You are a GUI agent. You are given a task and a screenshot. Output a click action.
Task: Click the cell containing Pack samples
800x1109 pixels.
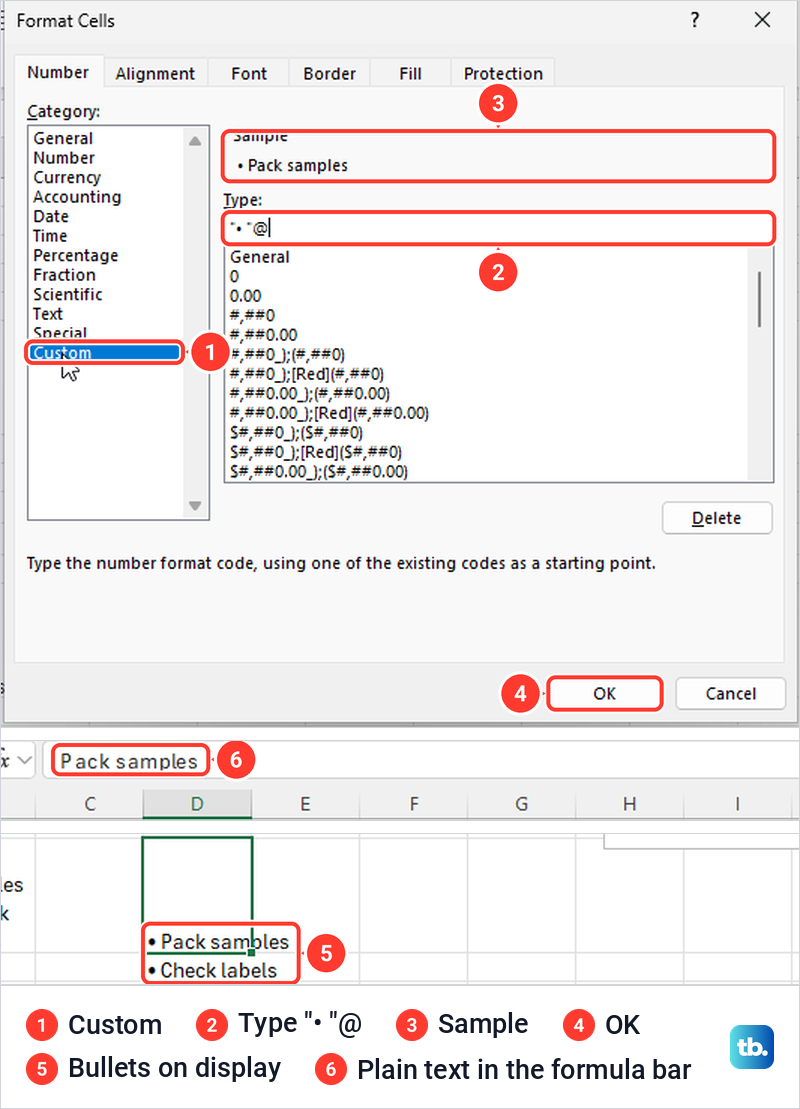coord(197,895)
